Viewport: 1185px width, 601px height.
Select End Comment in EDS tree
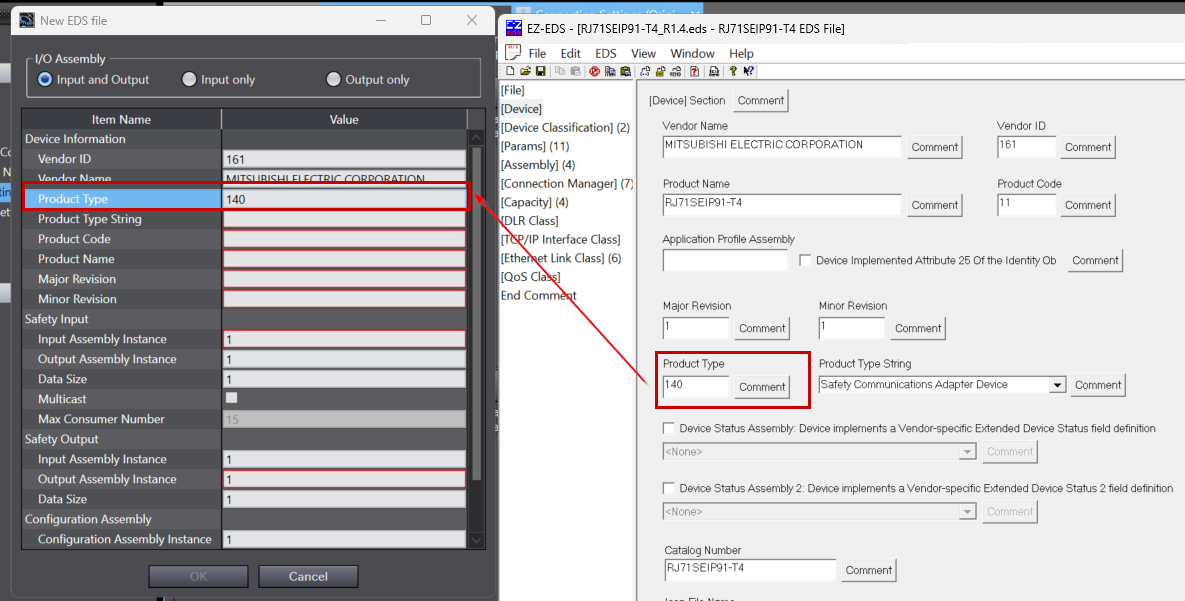tap(538, 296)
